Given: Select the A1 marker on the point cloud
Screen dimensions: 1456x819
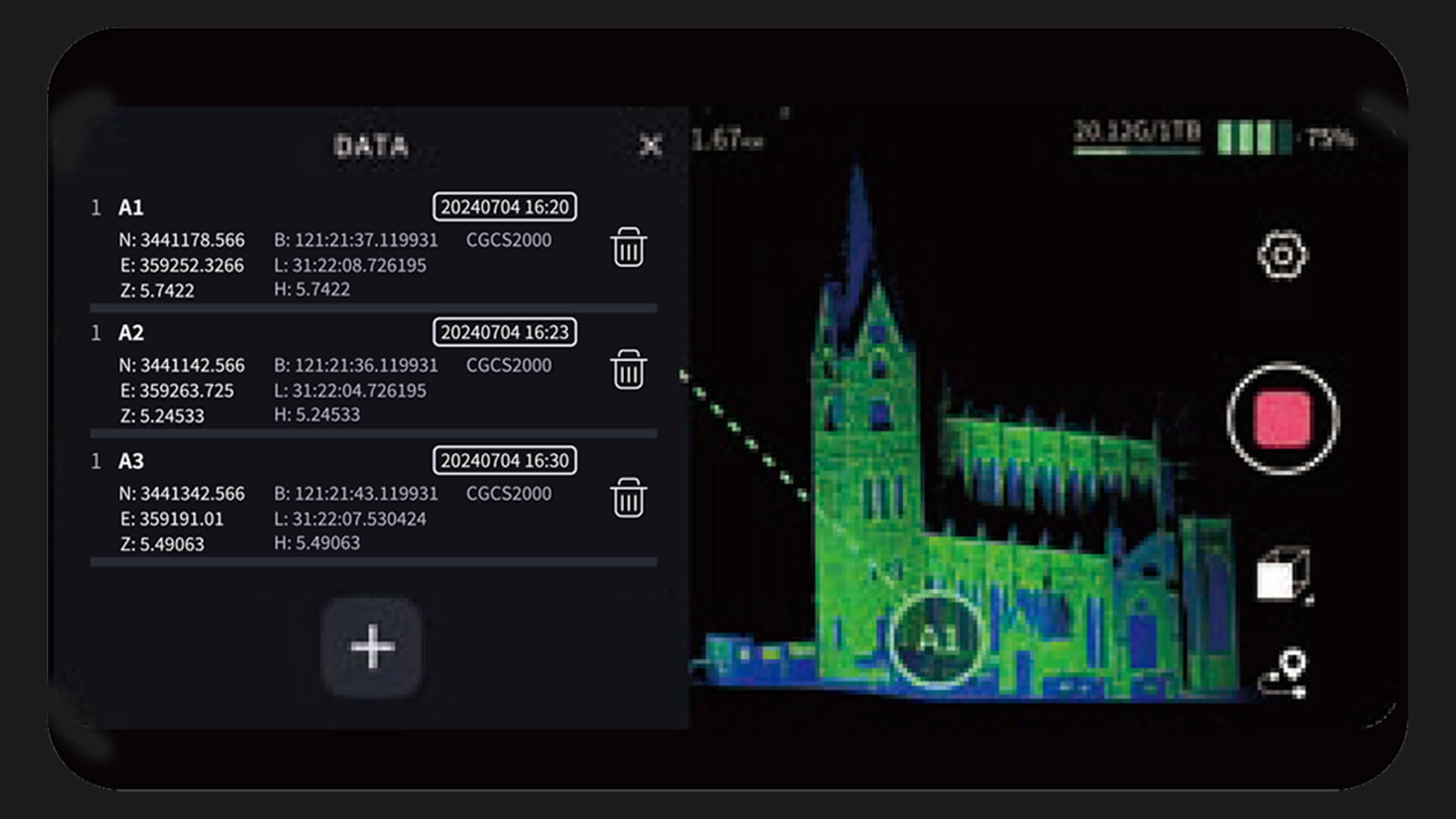Looking at the screenshot, I should 938,641.
